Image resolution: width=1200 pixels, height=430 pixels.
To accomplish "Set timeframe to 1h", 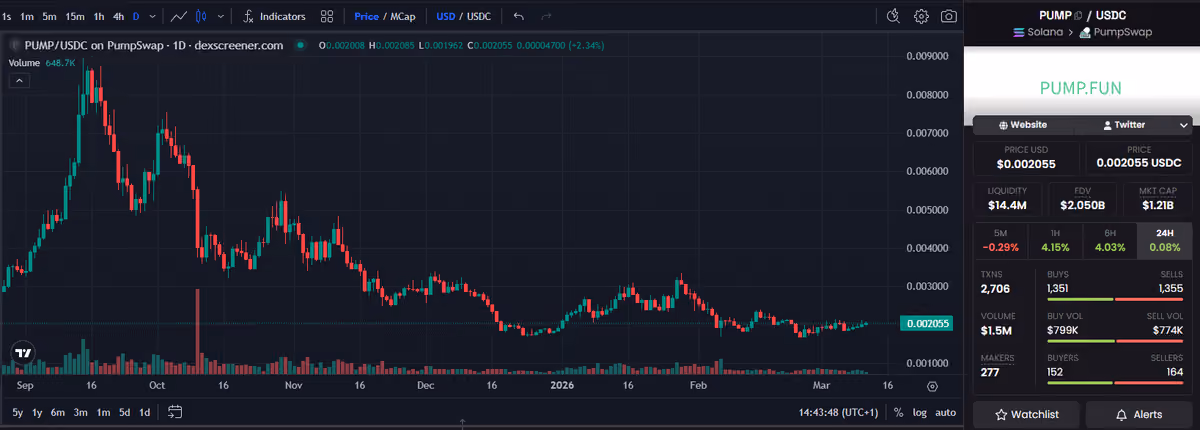I will point(99,16).
